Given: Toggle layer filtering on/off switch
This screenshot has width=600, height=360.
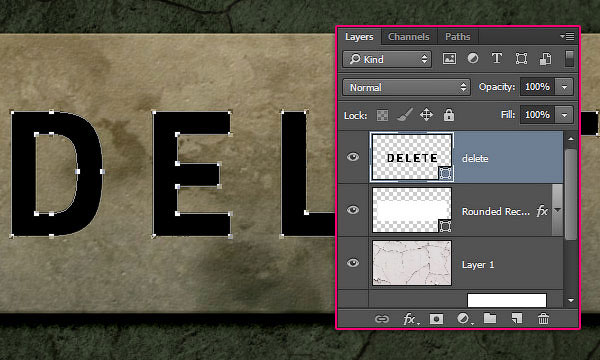Looking at the screenshot, I should (x=569, y=59).
